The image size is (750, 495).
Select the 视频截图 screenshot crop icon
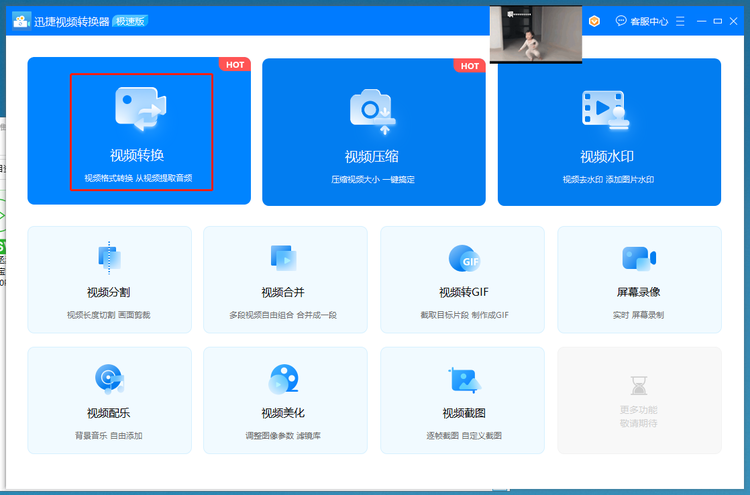click(x=464, y=380)
